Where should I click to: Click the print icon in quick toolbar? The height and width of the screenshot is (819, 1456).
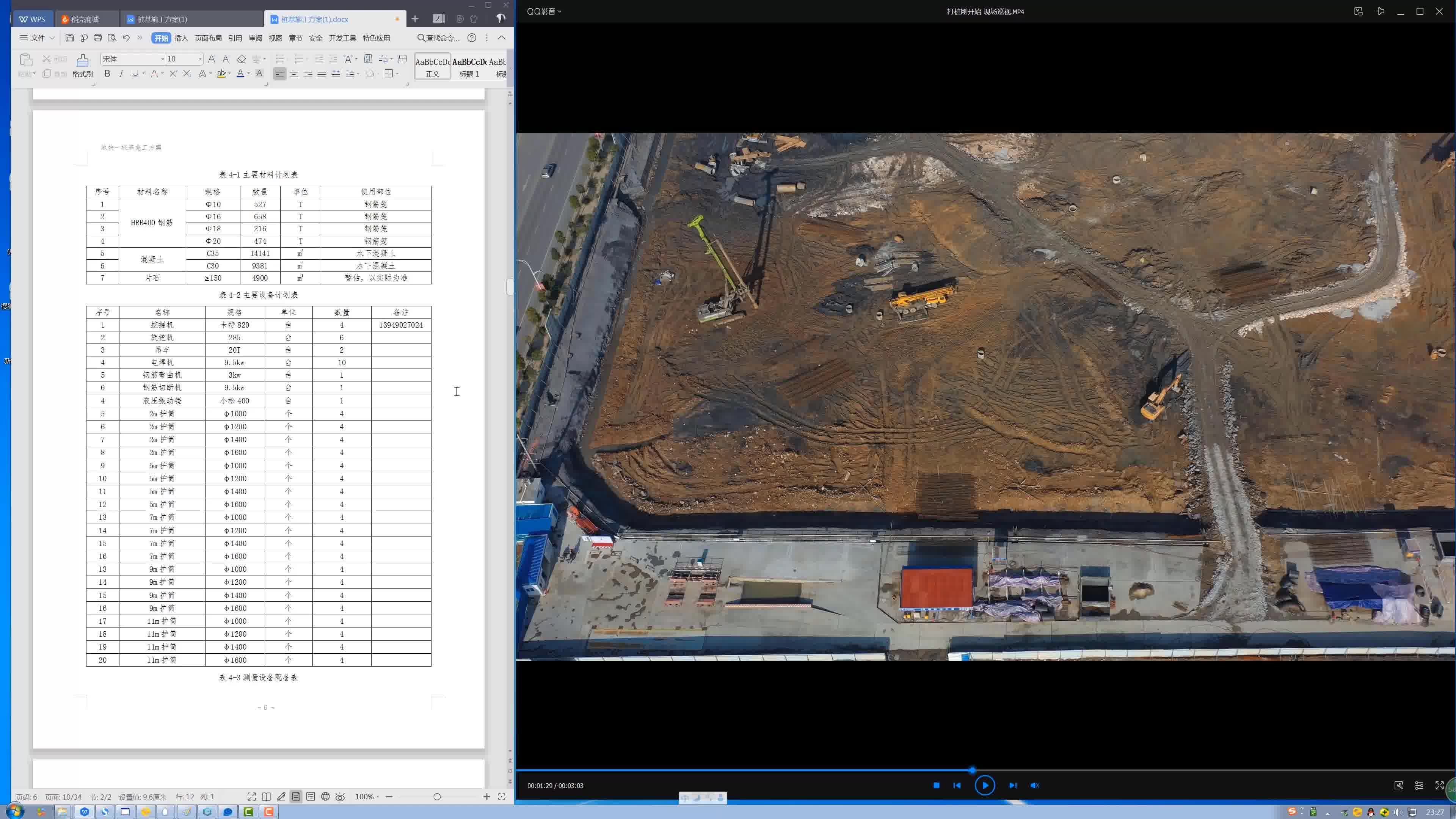click(x=98, y=38)
